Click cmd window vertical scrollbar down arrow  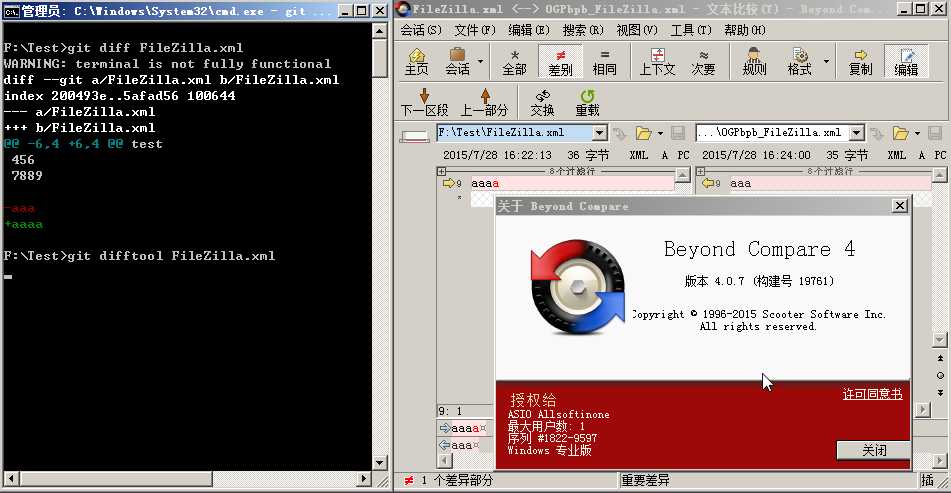click(x=380, y=463)
